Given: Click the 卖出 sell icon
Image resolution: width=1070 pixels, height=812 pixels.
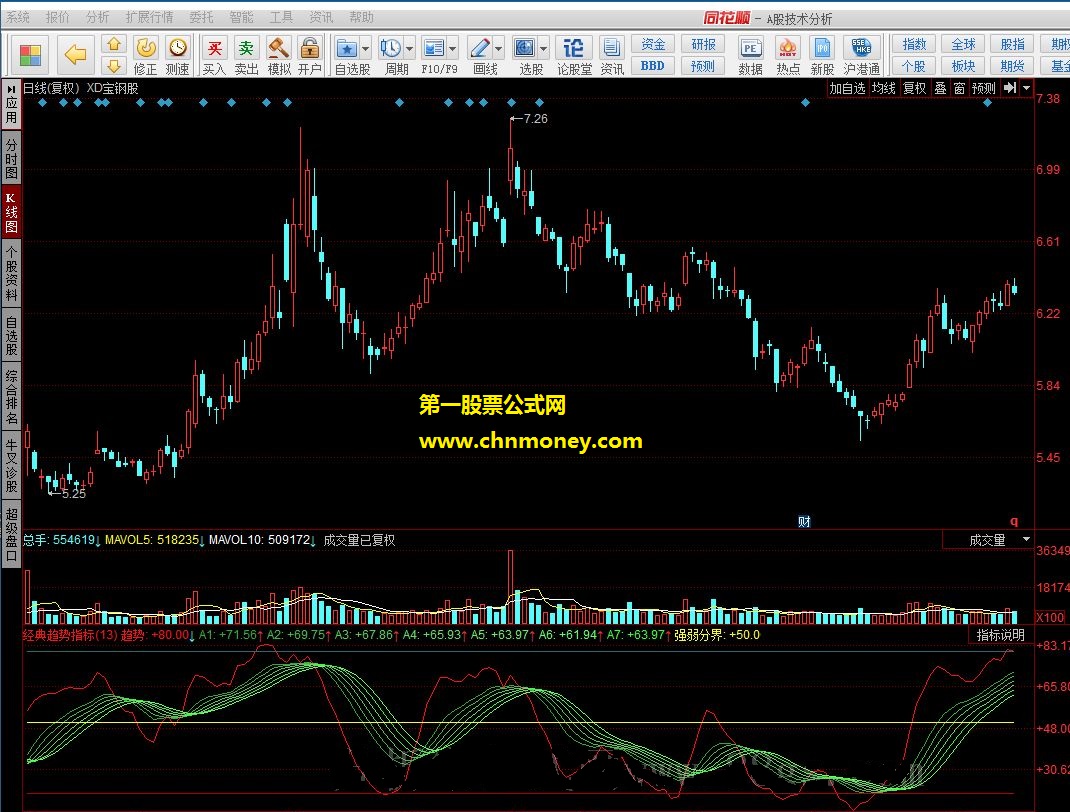Looking at the screenshot, I should click(x=246, y=48).
